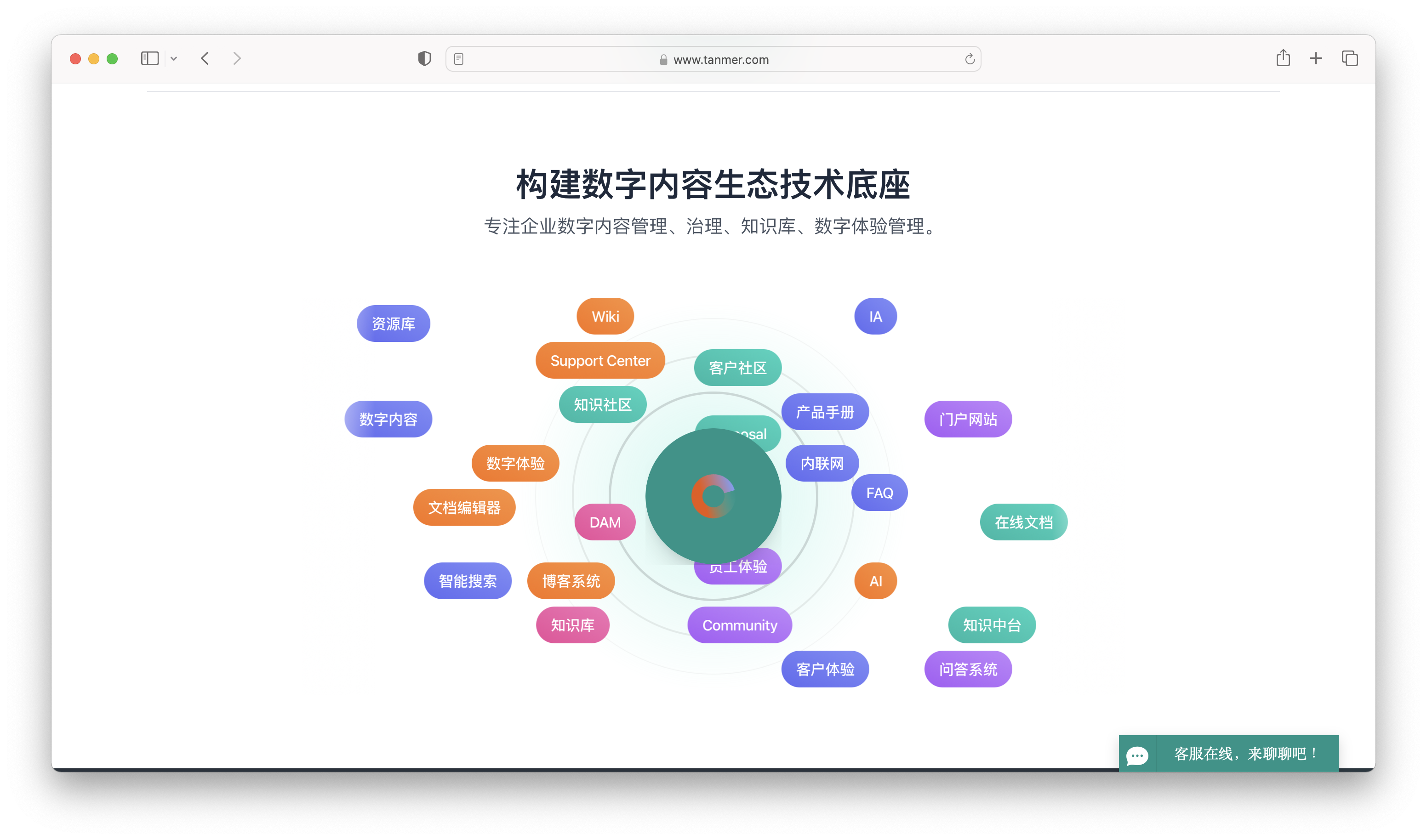Reload the page using the refresh icon
Image resolution: width=1427 pixels, height=840 pixels.
coord(970,59)
